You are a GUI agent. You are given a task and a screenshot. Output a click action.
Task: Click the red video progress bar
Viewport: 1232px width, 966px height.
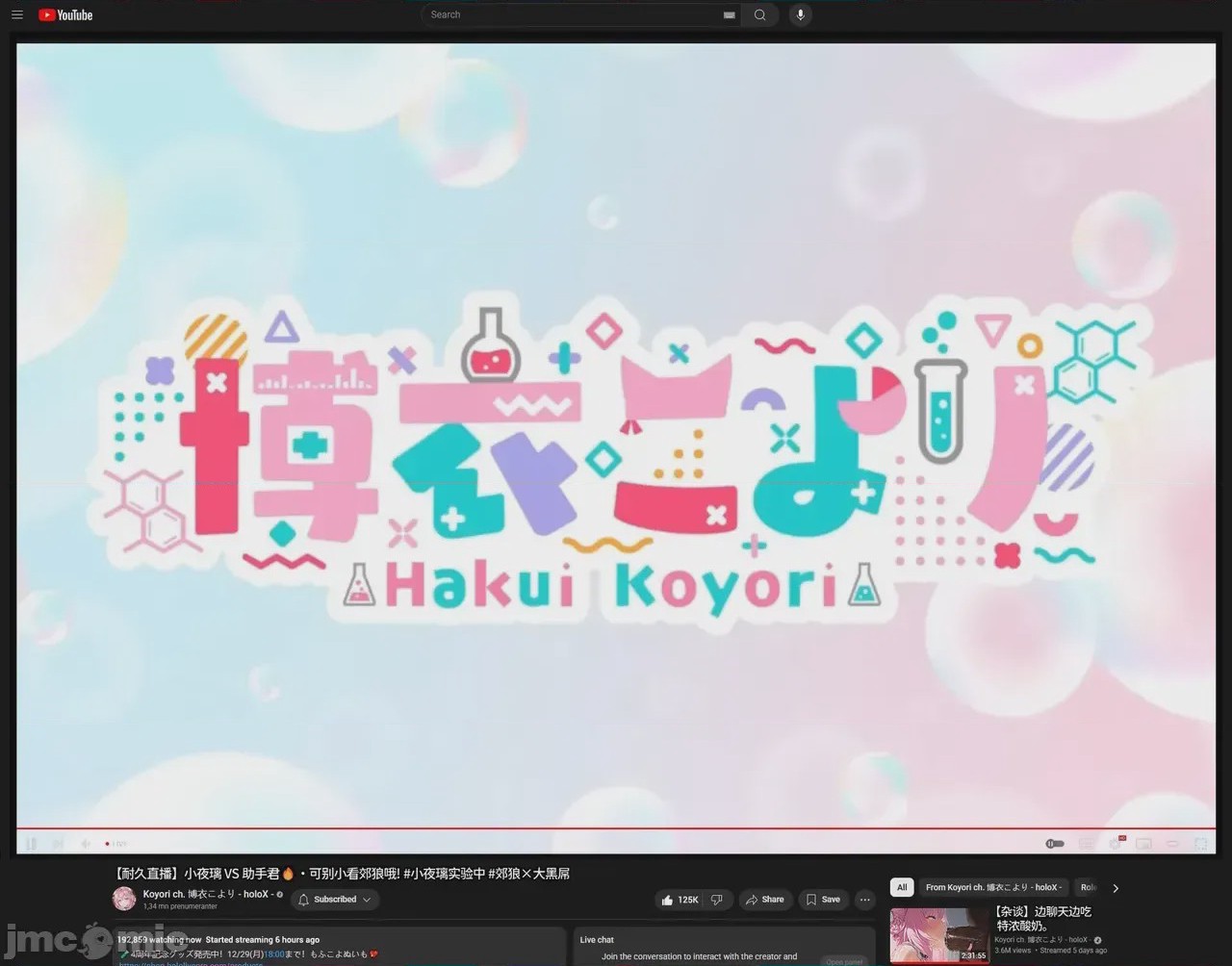tap(616, 827)
